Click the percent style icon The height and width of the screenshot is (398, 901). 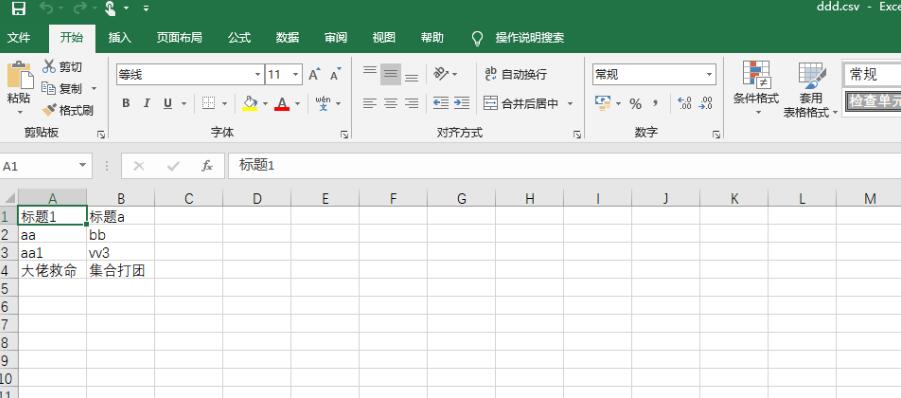click(635, 104)
